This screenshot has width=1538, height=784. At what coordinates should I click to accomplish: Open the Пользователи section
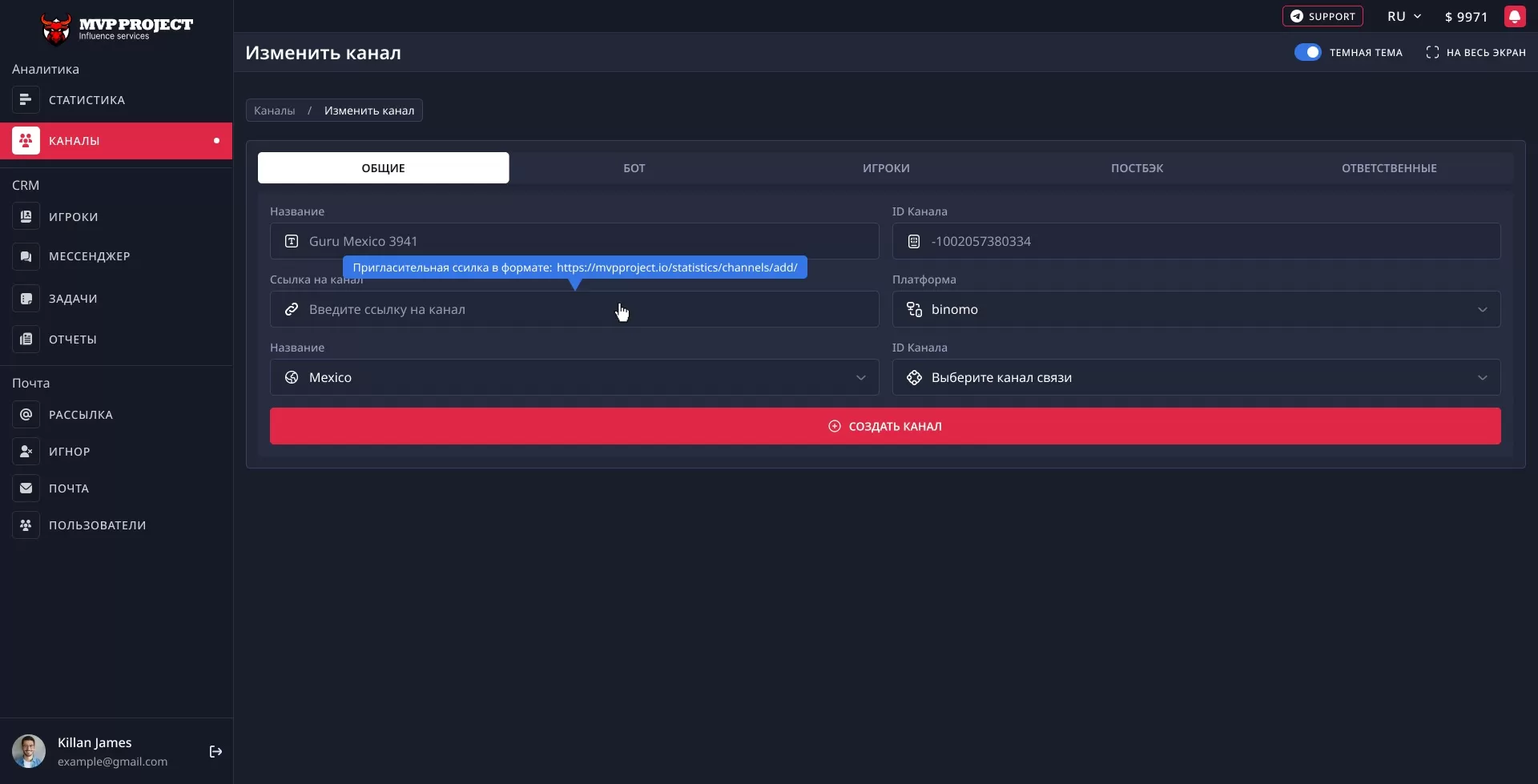(x=99, y=525)
